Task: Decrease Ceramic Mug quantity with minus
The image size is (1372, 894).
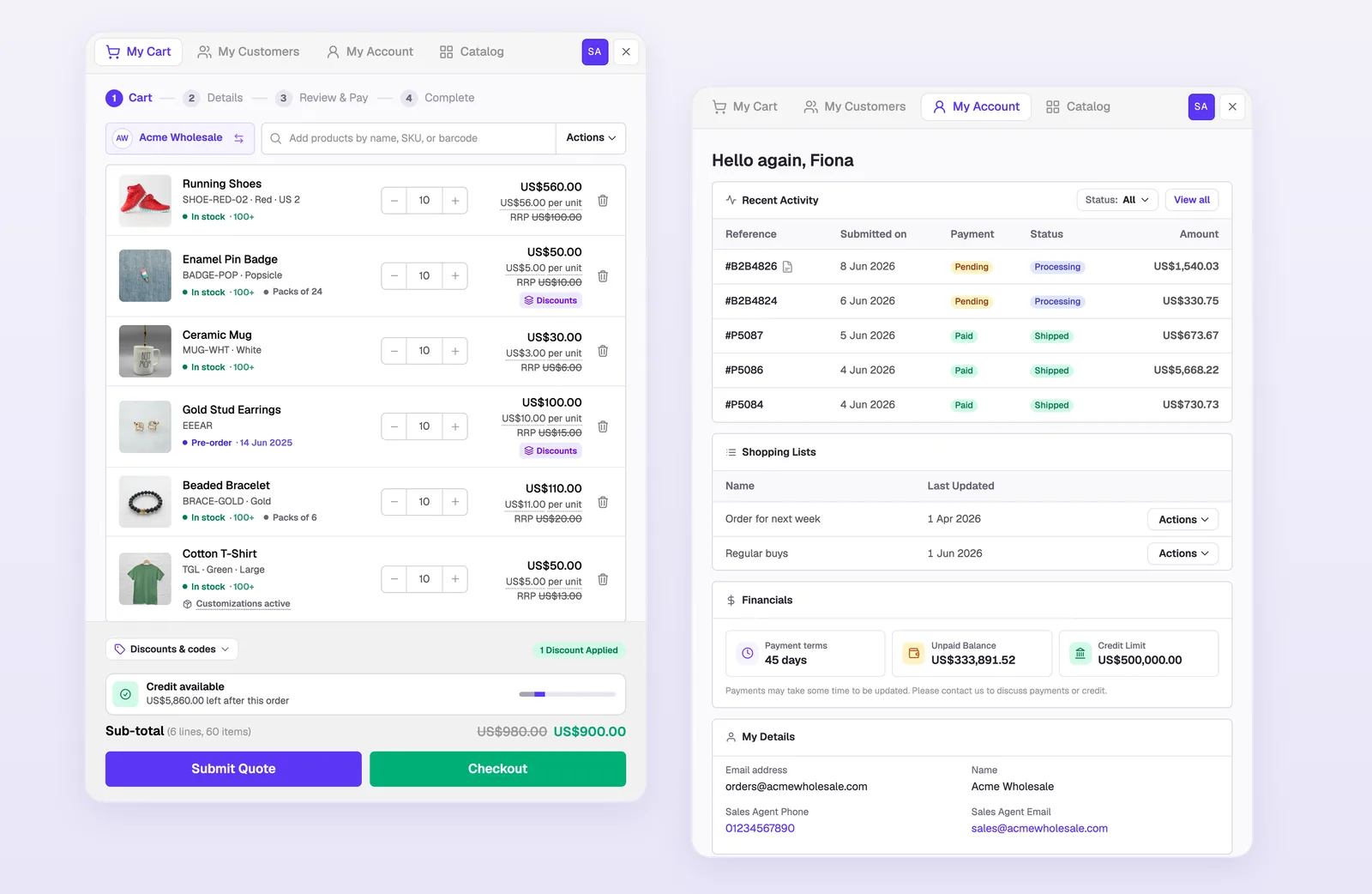Action: pyautogui.click(x=394, y=351)
